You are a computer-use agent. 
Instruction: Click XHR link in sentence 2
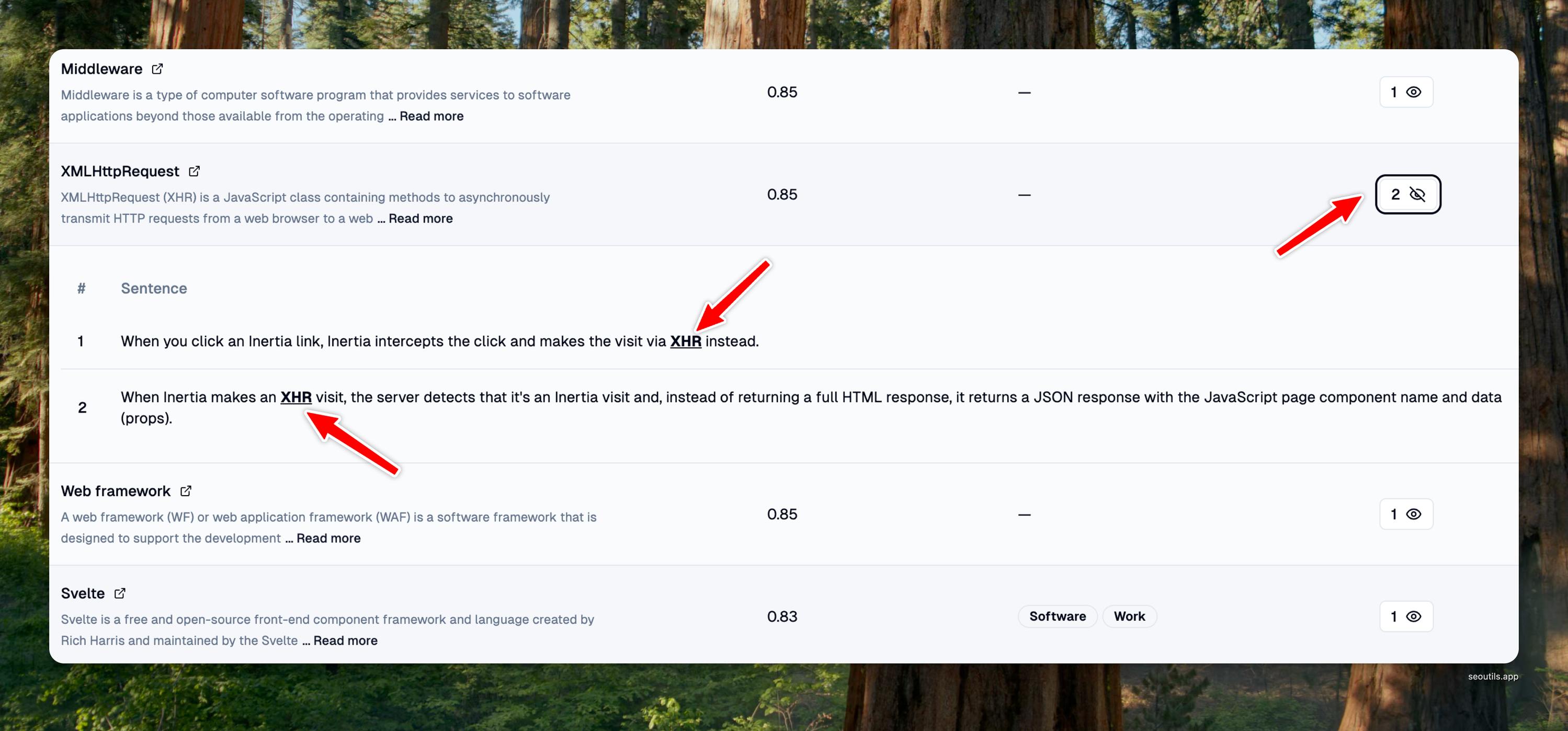pos(296,397)
